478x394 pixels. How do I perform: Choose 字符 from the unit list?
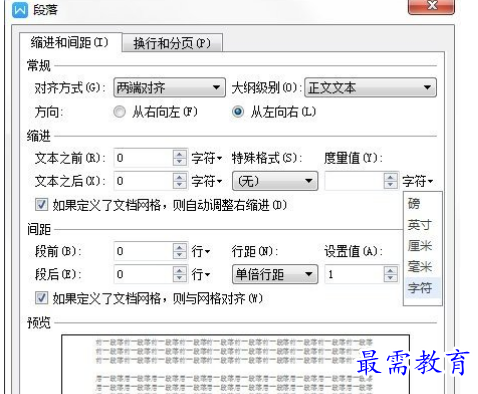pos(422,287)
